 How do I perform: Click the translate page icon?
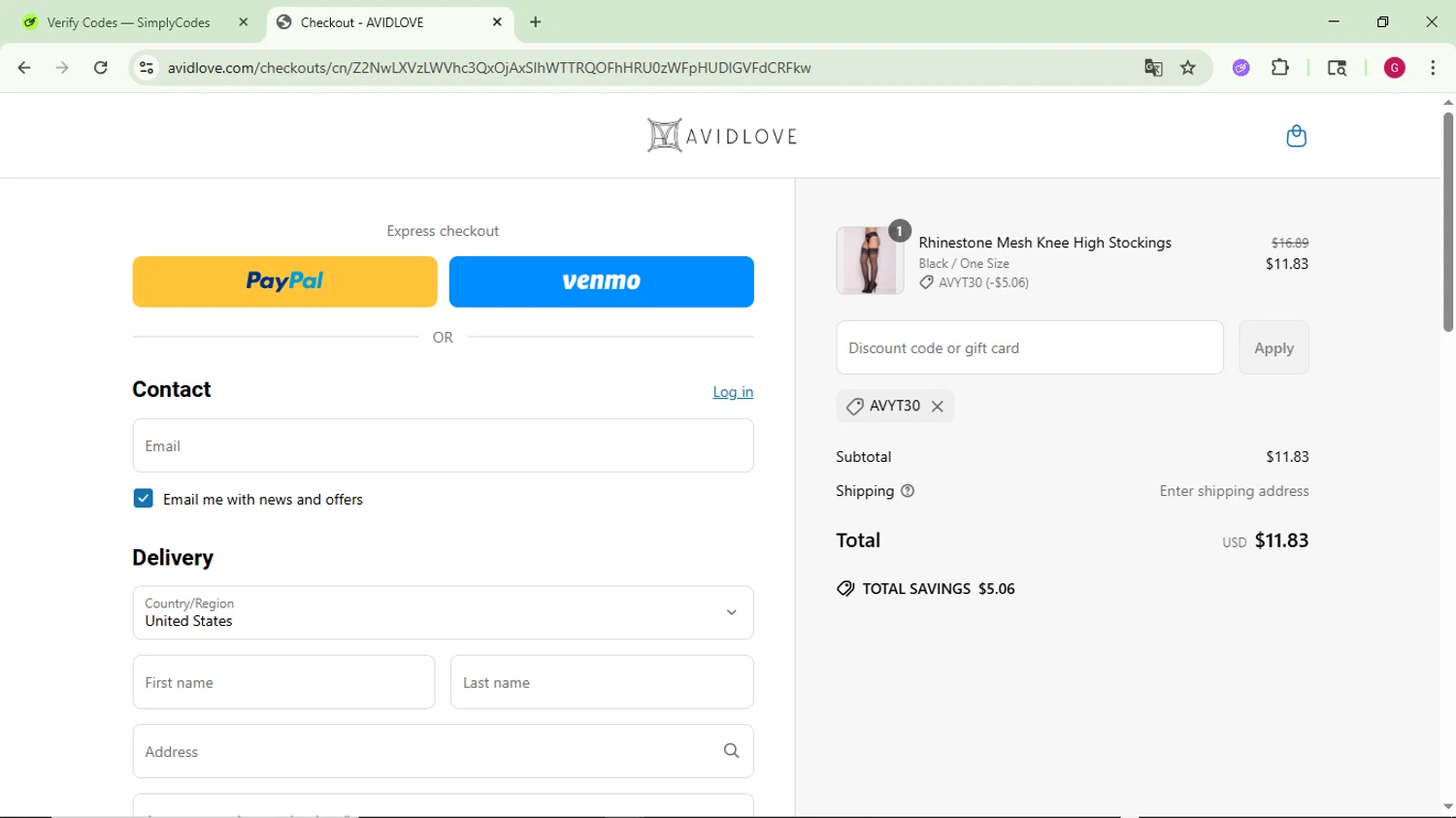pyautogui.click(x=1153, y=68)
